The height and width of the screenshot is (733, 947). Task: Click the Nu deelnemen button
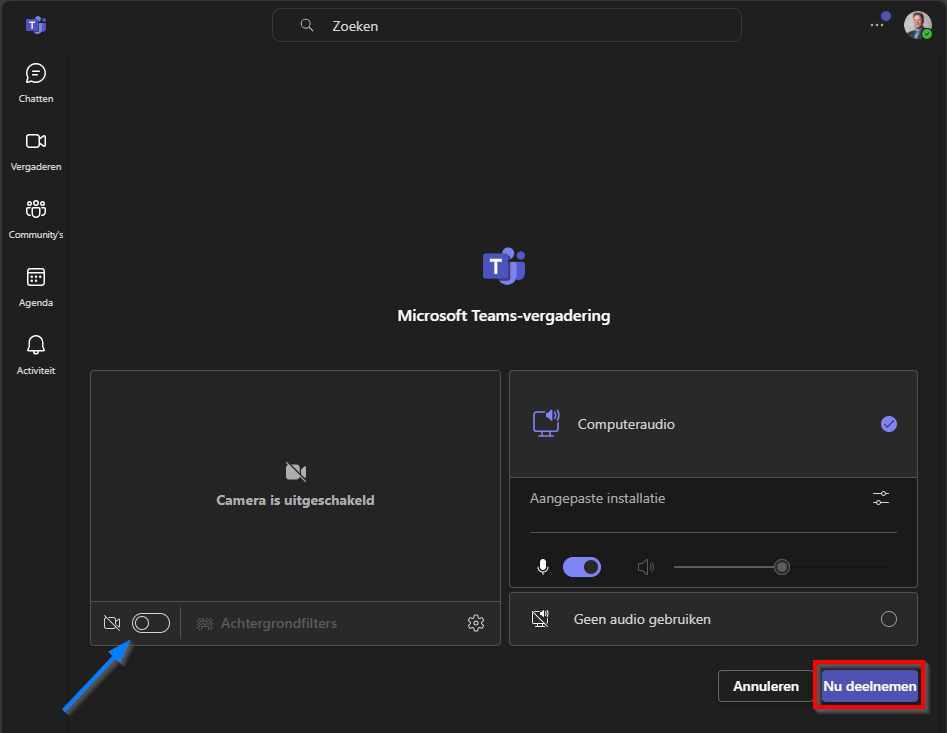(869, 687)
